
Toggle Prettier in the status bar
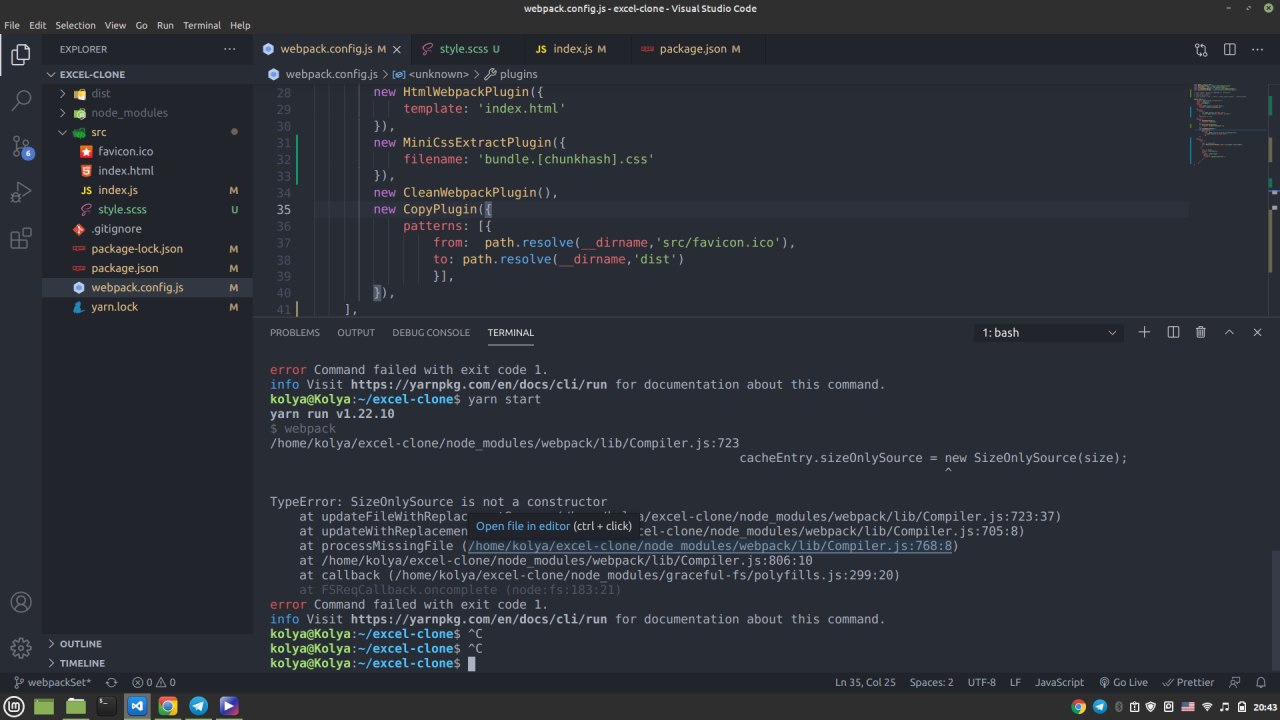click(x=1187, y=682)
